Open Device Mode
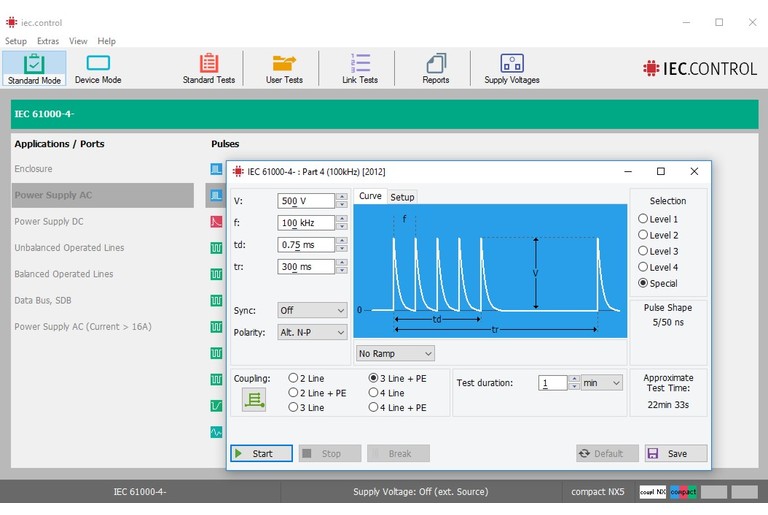768x515 pixels. 98,68
